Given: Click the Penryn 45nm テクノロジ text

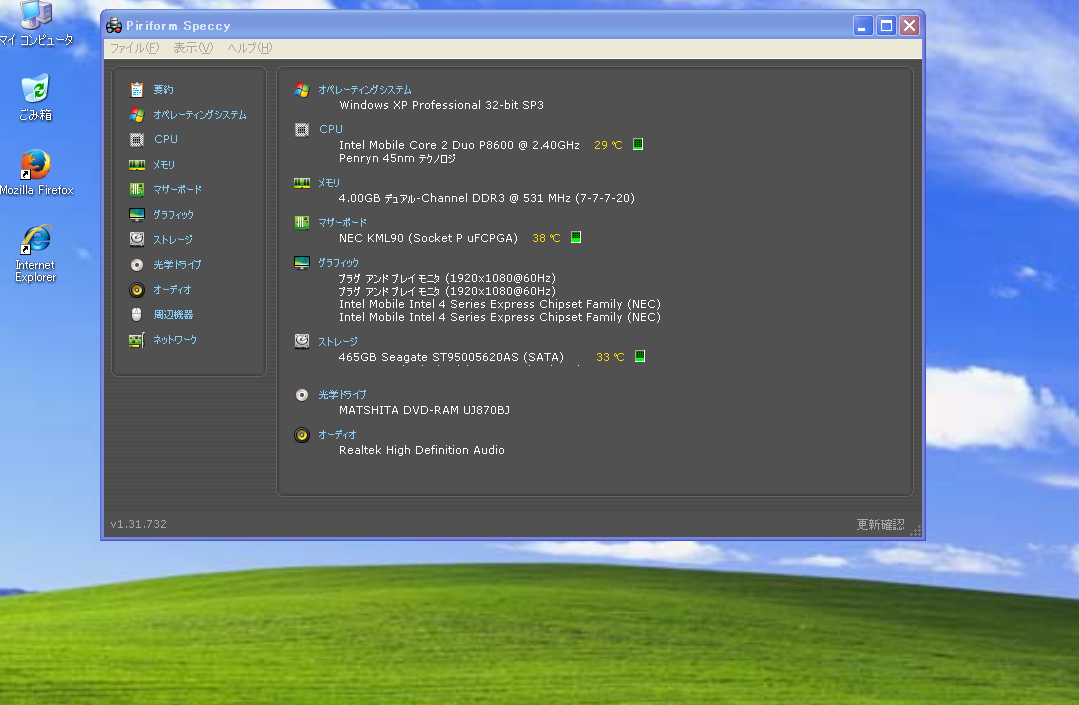Looking at the screenshot, I should click(x=397, y=158).
